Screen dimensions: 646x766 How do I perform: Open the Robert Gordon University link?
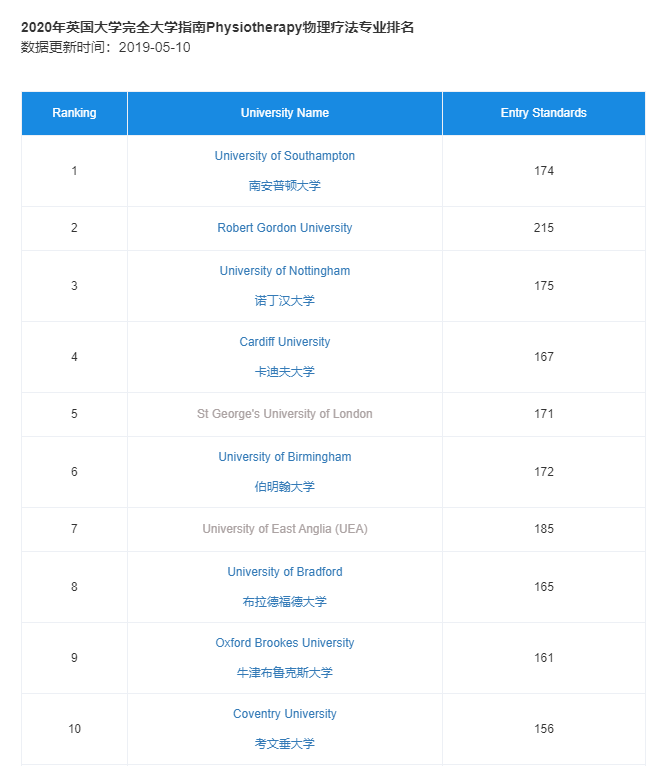click(x=284, y=228)
